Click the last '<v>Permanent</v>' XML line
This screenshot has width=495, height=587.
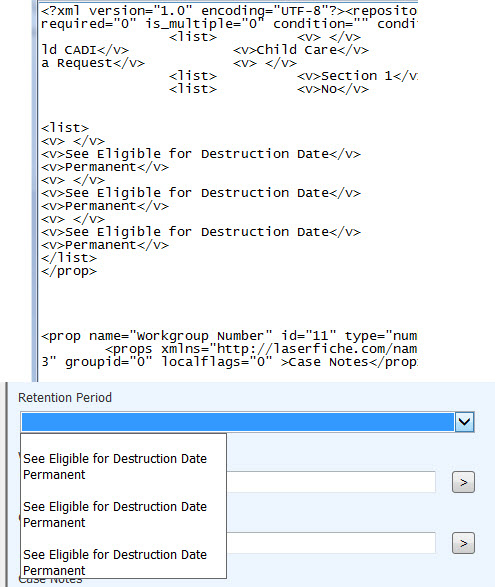click(x=105, y=245)
